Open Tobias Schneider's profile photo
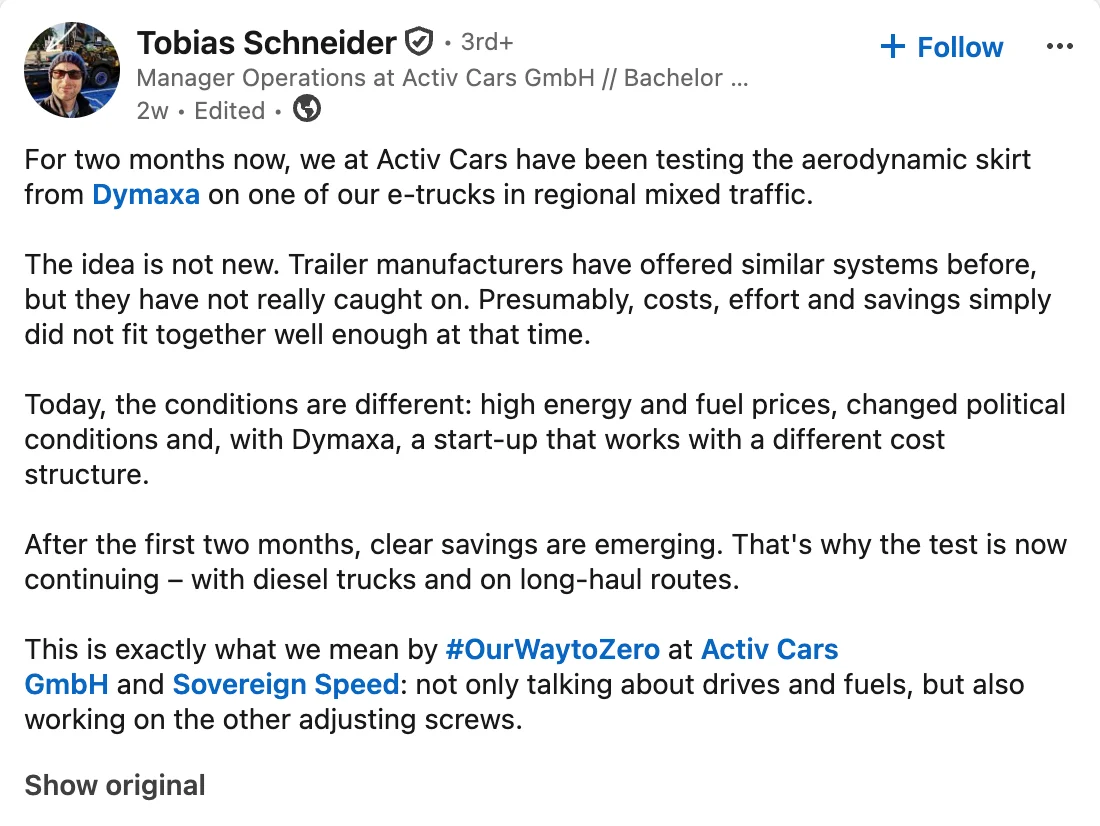The height and width of the screenshot is (826, 1100). 72,69
